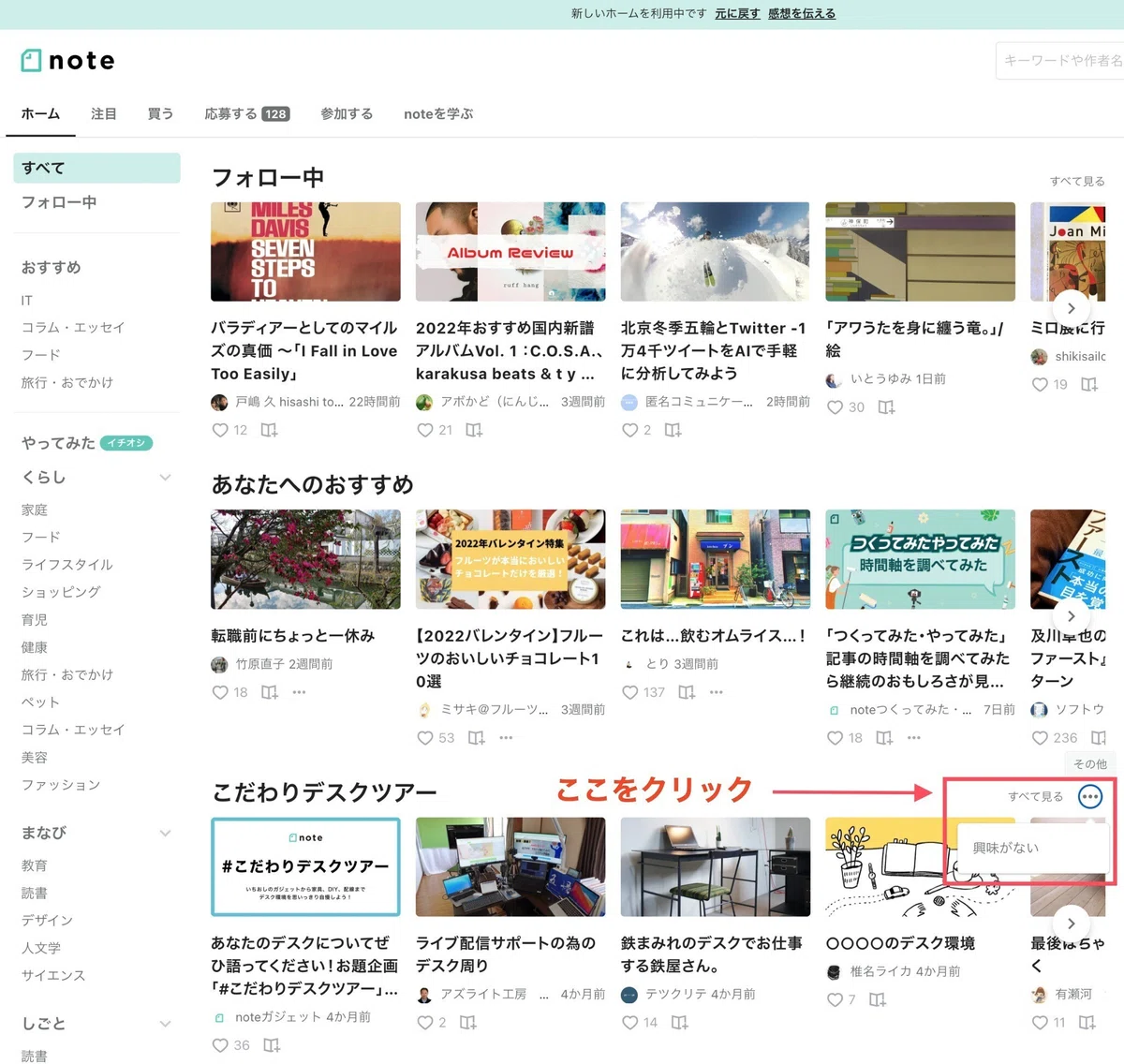This screenshot has width=1124, height=1064.
Task: Select ライフスタイル in the くらし list
Action: pyautogui.click(x=67, y=565)
